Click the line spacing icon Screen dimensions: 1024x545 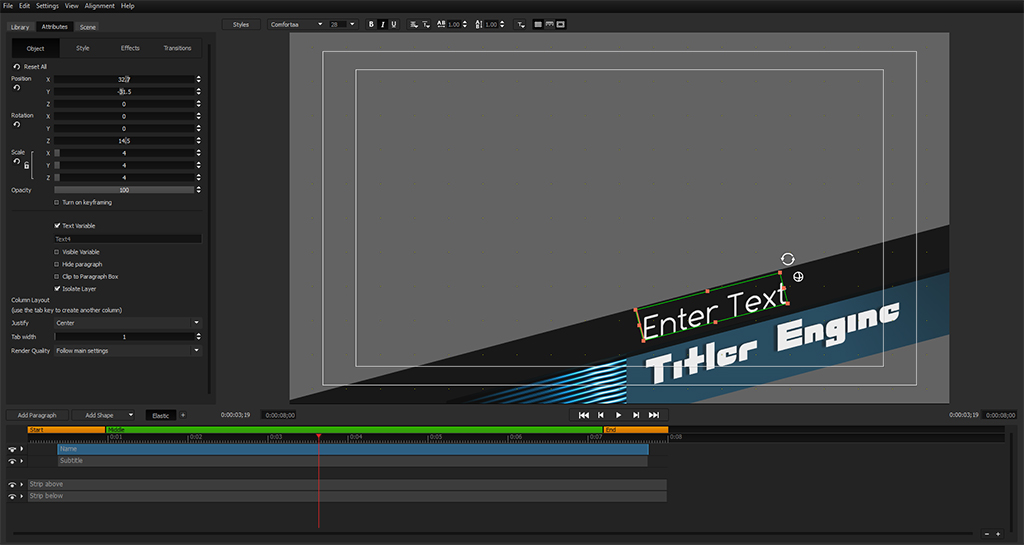click(479, 24)
